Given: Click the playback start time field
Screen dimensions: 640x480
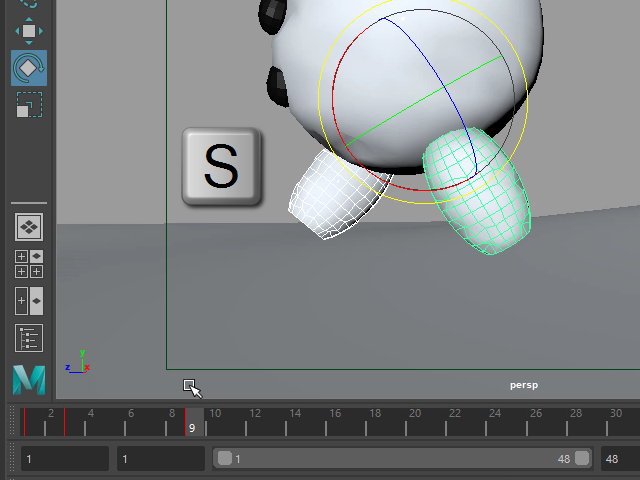Looking at the screenshot, I should 160,459.
